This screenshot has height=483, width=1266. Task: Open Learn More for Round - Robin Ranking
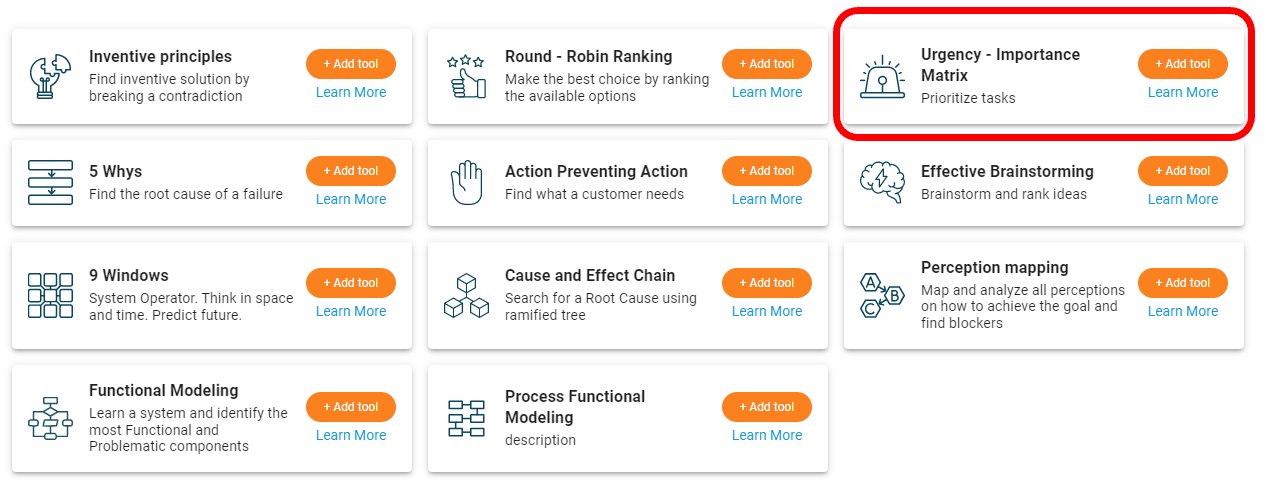[767, 92]
